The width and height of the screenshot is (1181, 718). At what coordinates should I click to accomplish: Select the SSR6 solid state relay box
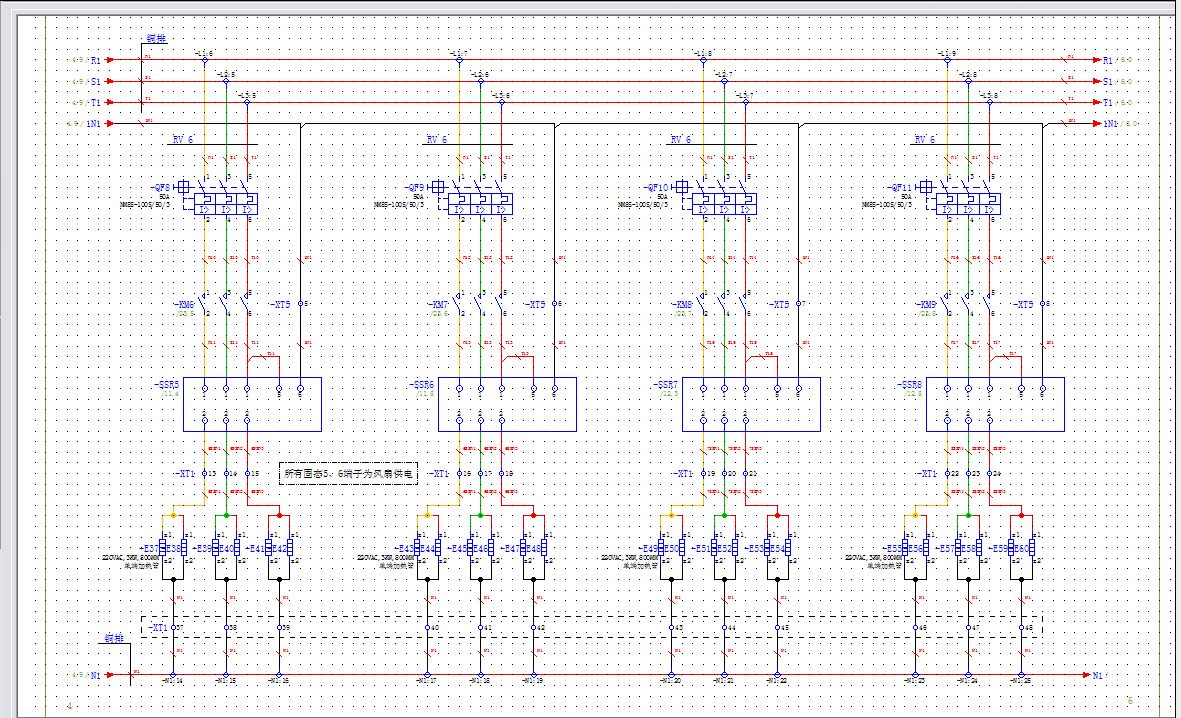pos(508,404)
